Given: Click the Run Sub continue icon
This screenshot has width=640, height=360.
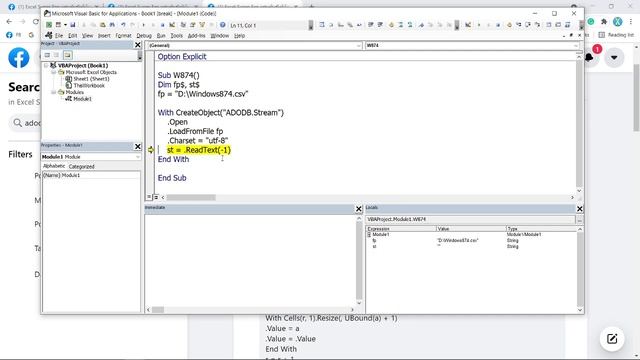Looking at the screenshot, I should (144, 25).
